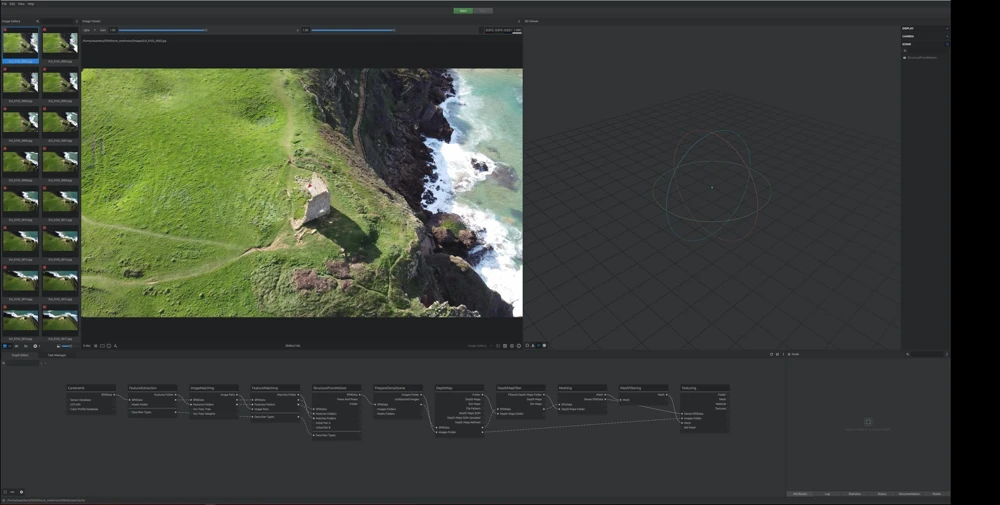This screenshot has width=1000, height=505.
Task: Switch to the Task Manager tab
Action: coord(56,355)
